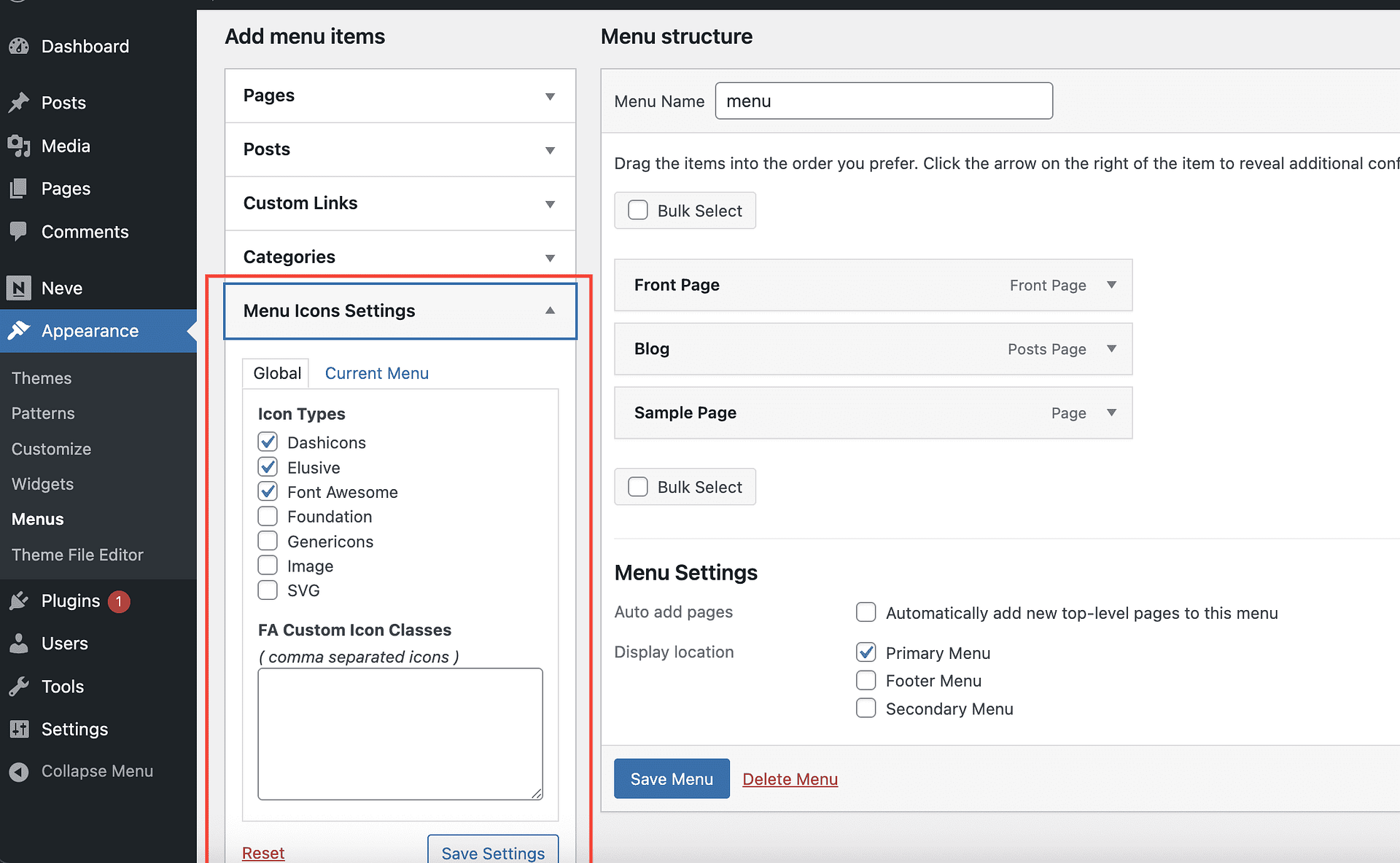Click the Tools wrench icon
This screenshot has width=1400, height=863.
point(19,687)
